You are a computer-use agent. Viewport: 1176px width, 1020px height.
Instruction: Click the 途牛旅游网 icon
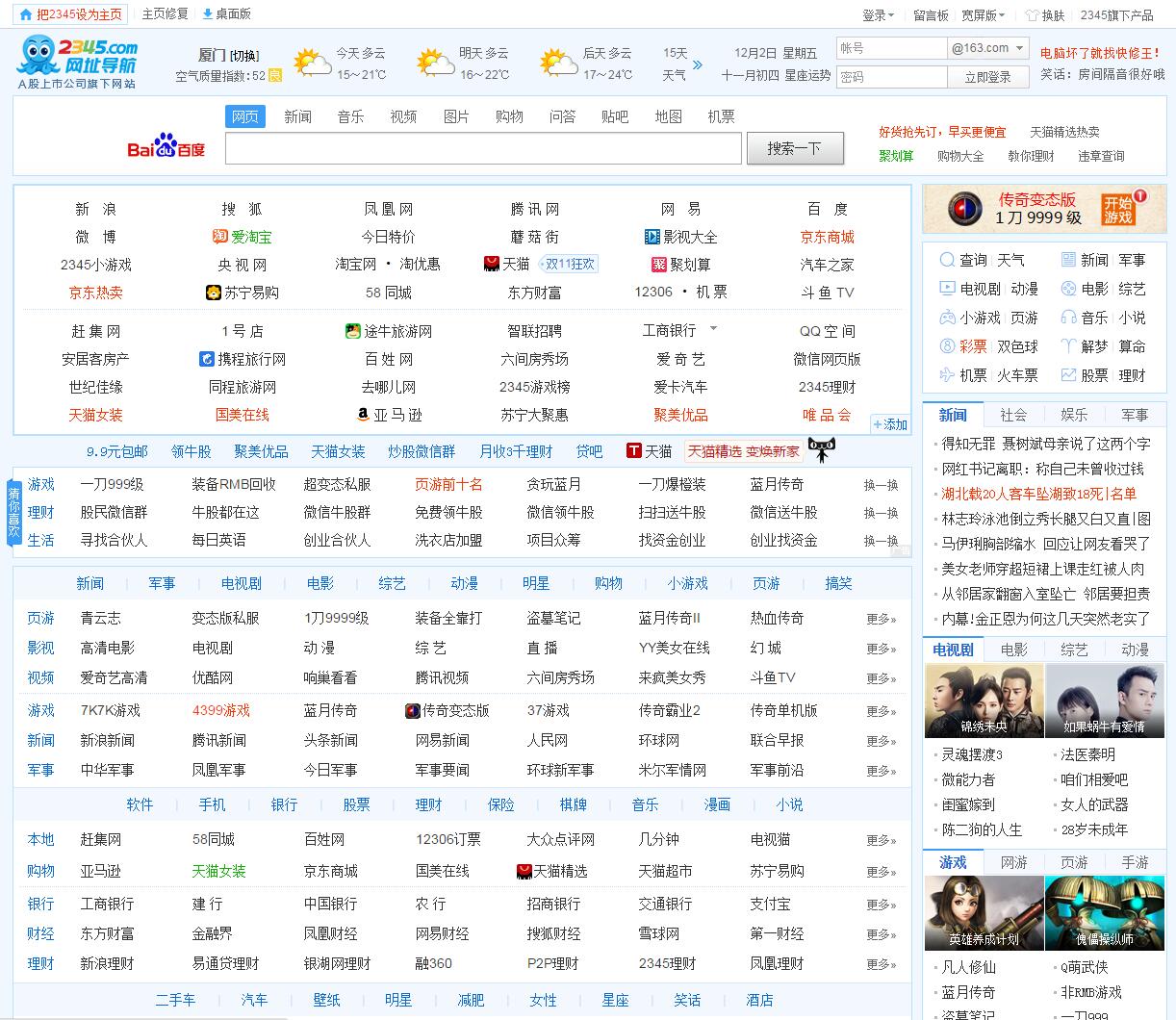[x=353, y=331]
